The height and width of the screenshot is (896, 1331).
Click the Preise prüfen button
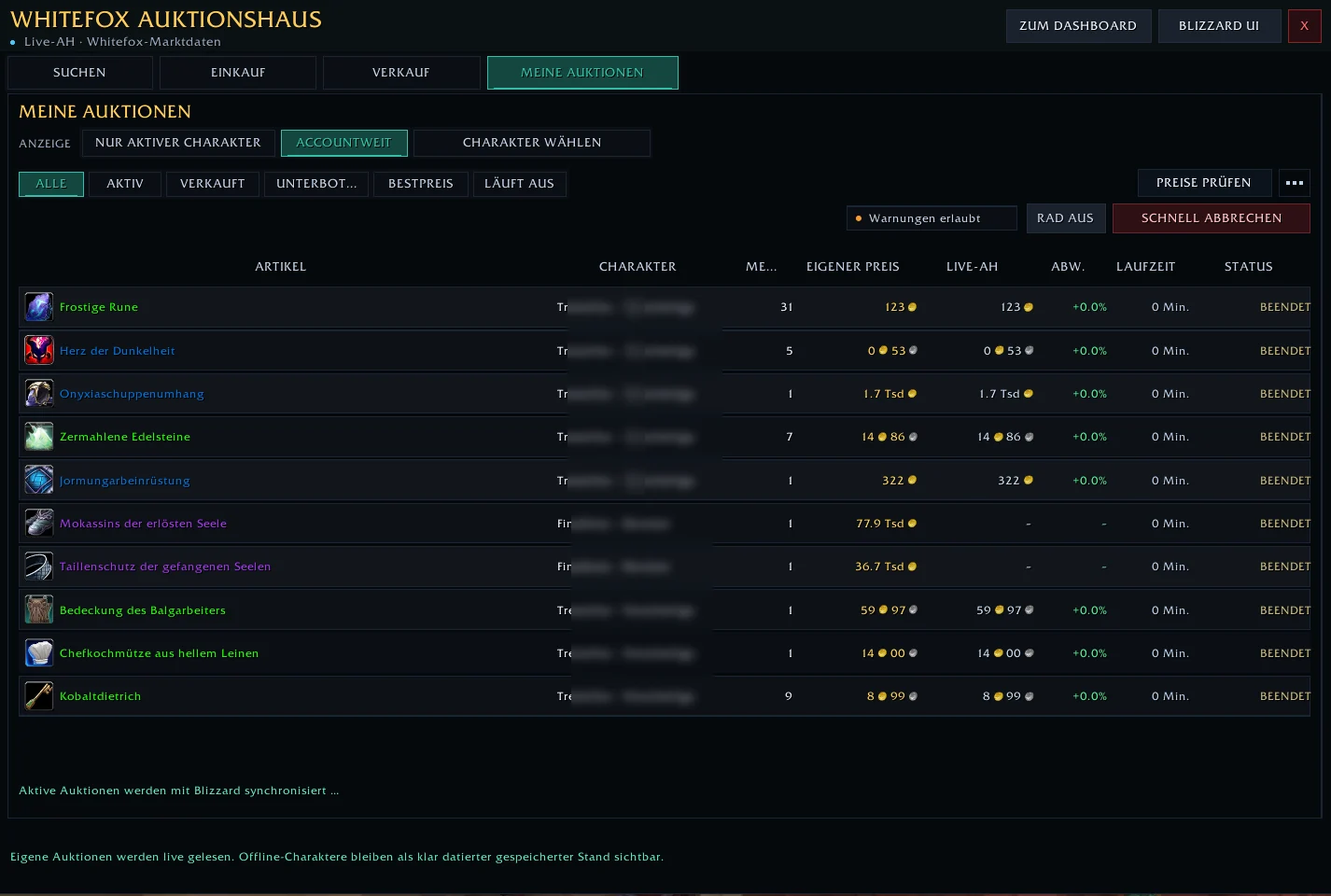point(1204,183)
